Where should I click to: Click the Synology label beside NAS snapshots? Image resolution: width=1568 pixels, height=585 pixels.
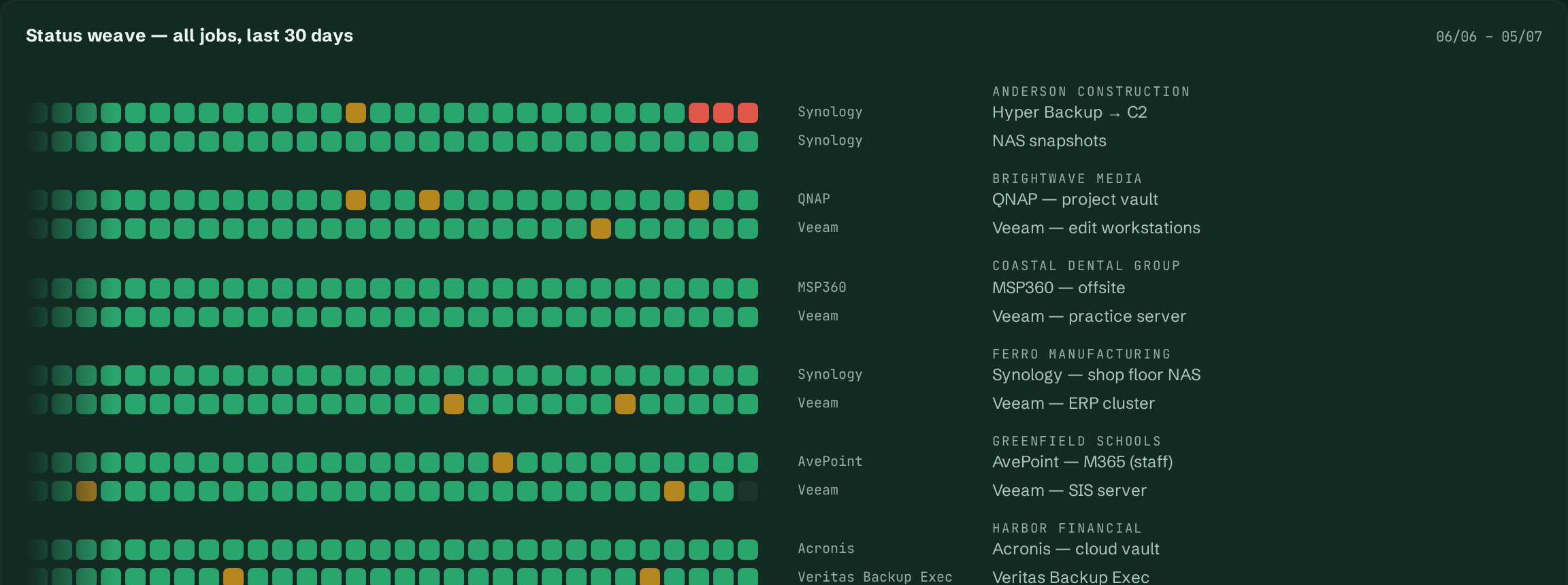click(x=830, y=141)
